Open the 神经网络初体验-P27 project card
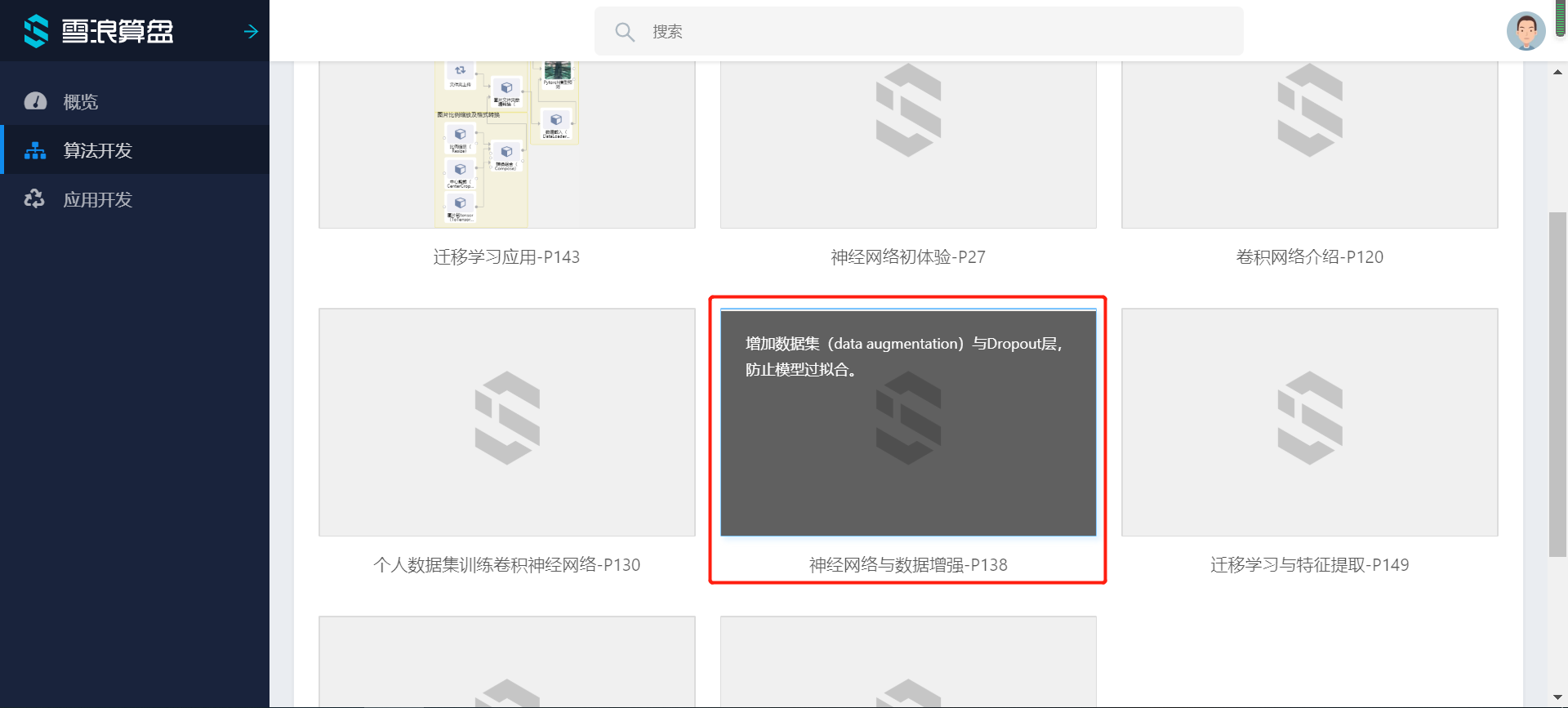 pyautogui.click(x=908, y=145)
